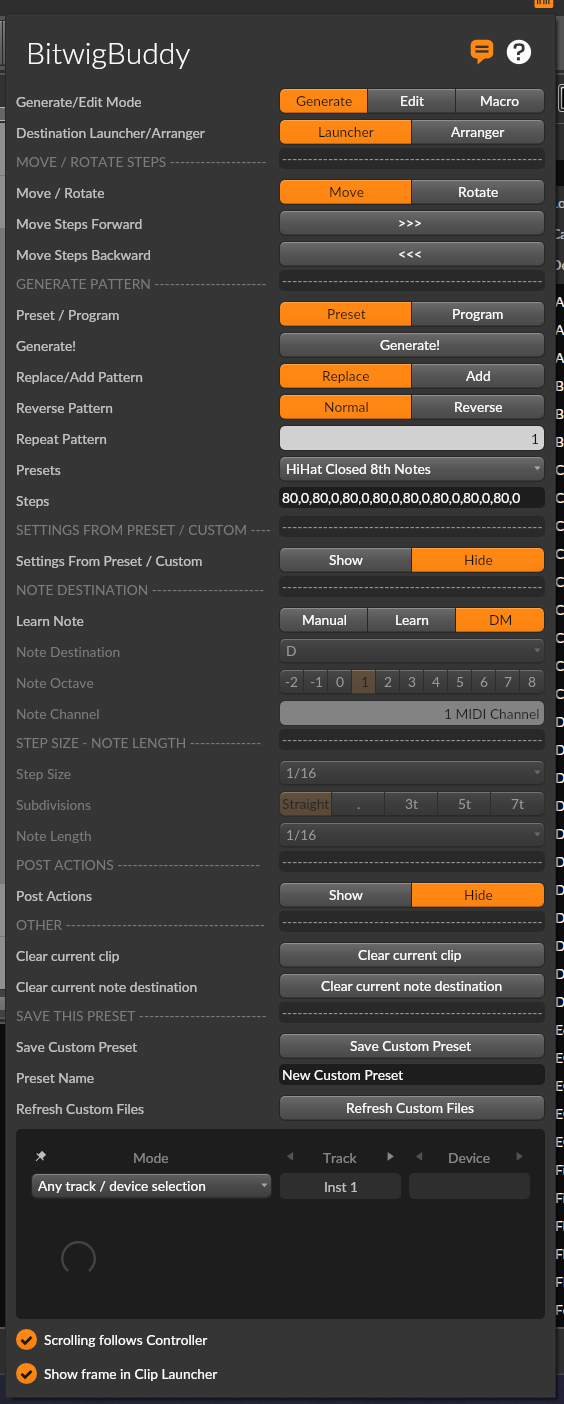
Task: Select Reverse pattern direction
Action: click(x=478, y=407)
